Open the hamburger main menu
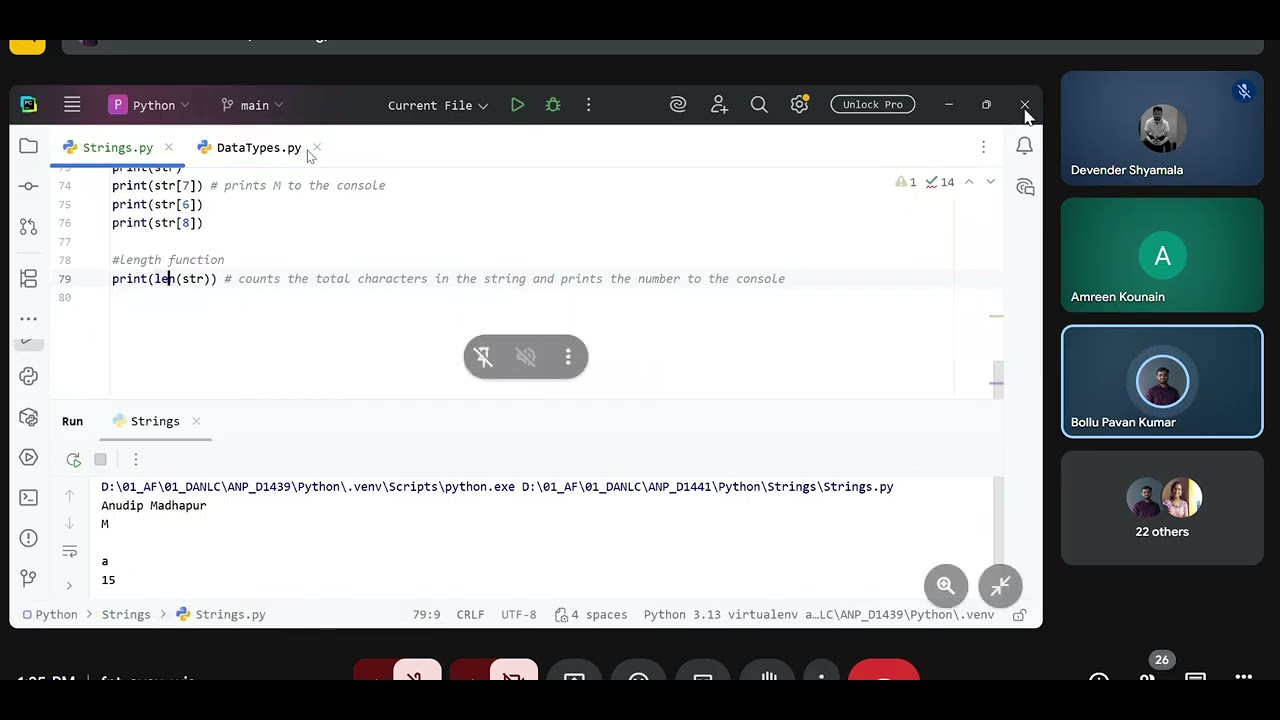This screenshot has width=1280, height=720. pyautogui.click(x=72, y=105)
